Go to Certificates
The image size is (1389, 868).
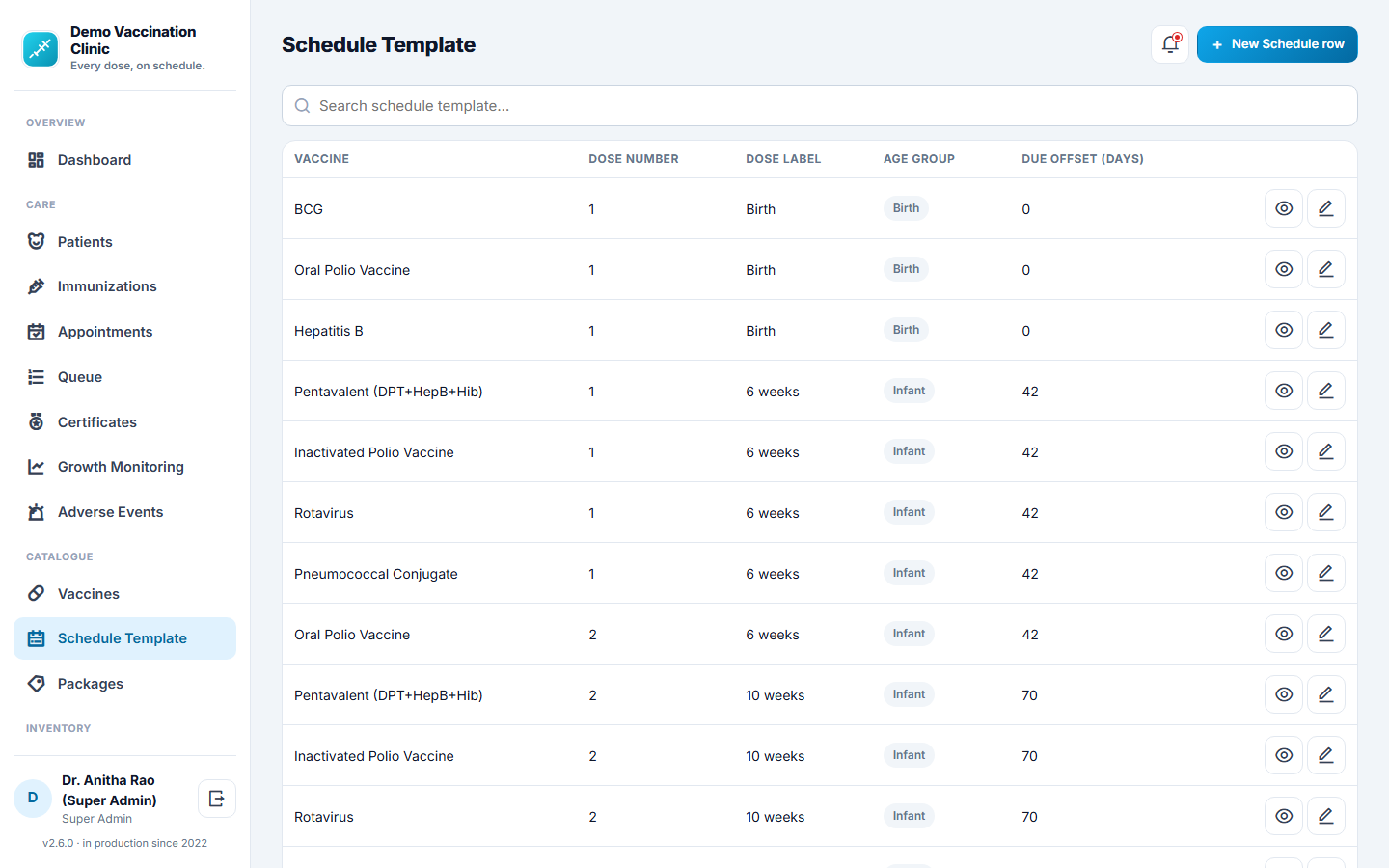124,422
